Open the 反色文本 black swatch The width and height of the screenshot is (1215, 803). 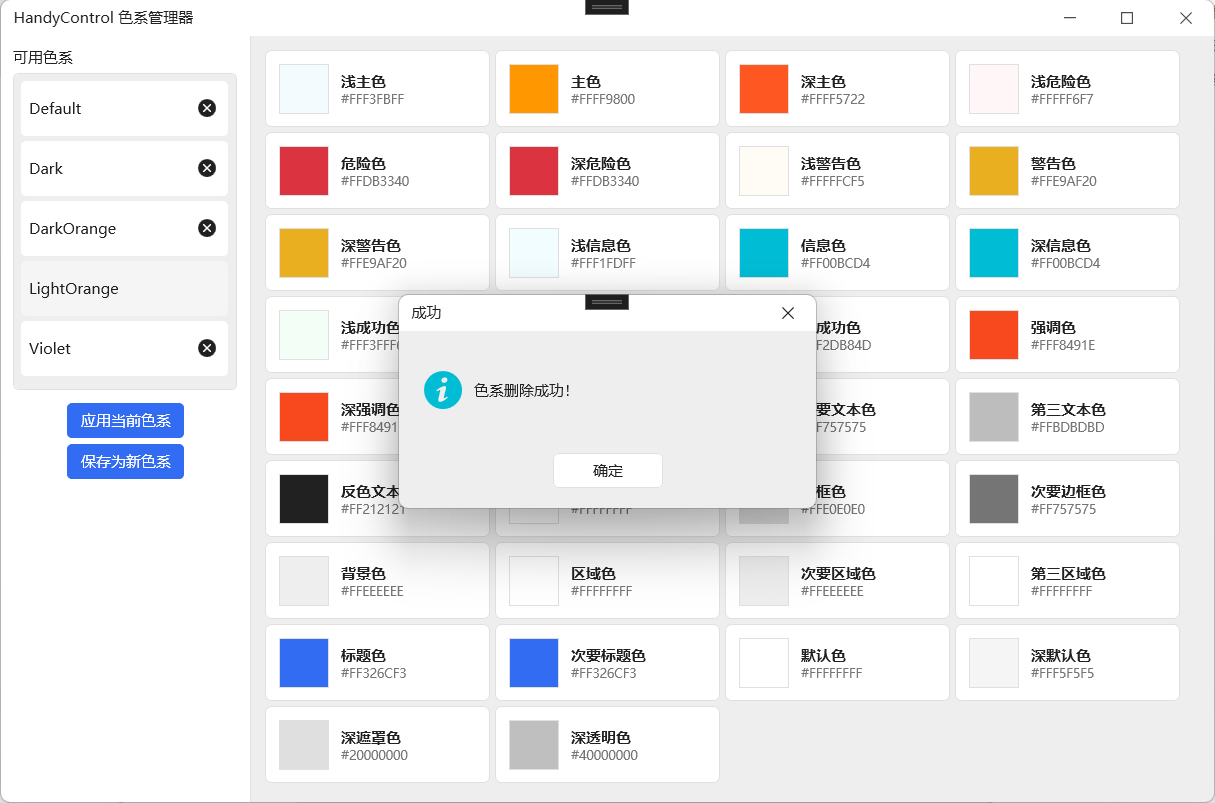click(x=304, y=499)
